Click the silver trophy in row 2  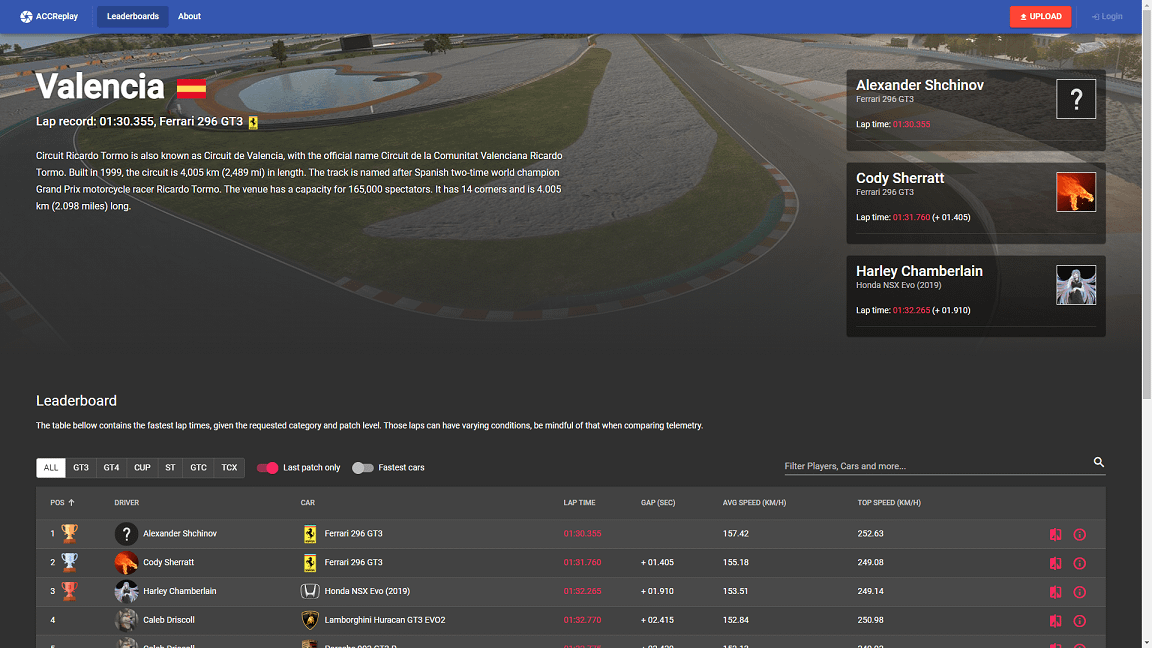(69, 562)
